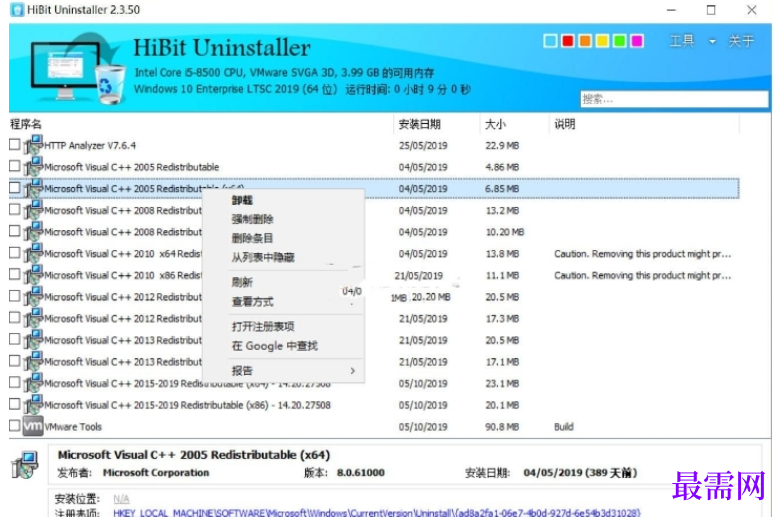Pick the orange theme color swatch
Viewport: 784px width, 517px height.
click(584, 41)
